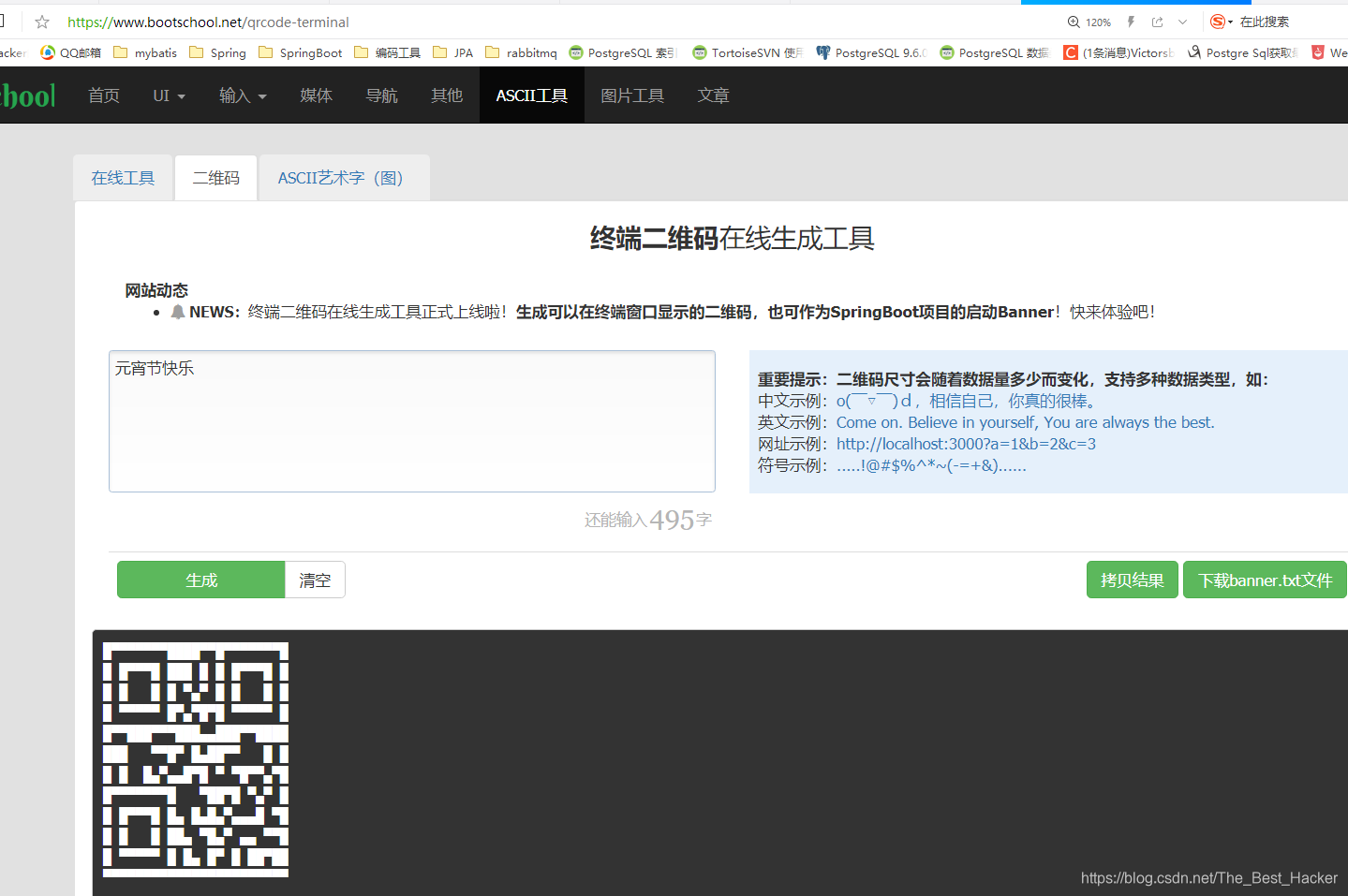The width and height of the screenshot is (1348, 896).
Task: Click the 下载banner.txt文件 button
Action: [x=1265, y=580]
